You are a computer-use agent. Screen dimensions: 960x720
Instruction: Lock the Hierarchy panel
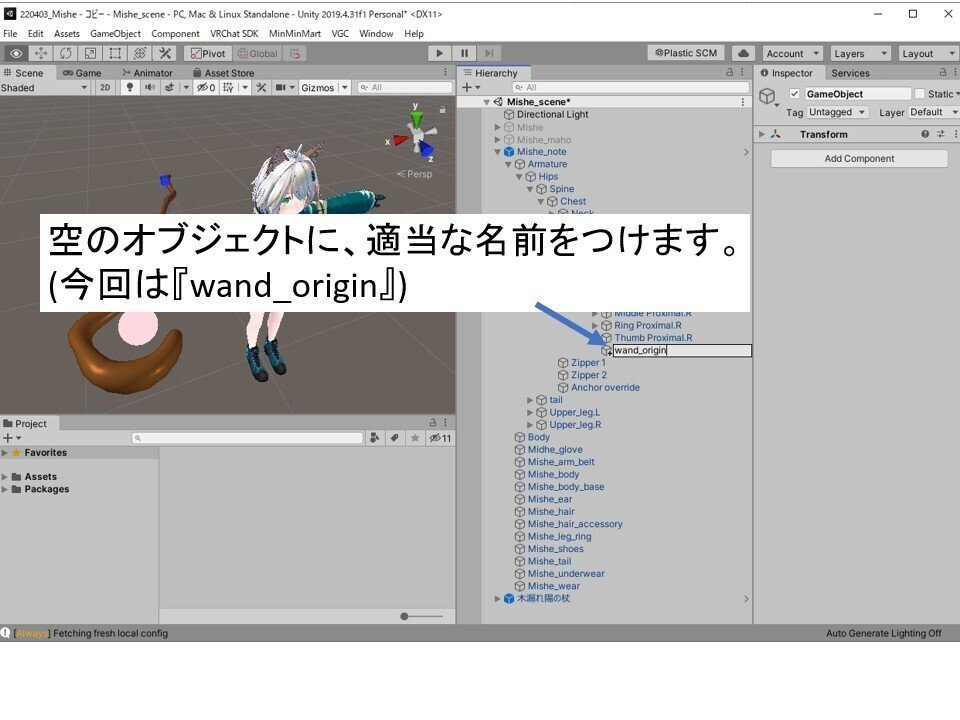pos(729,72)
